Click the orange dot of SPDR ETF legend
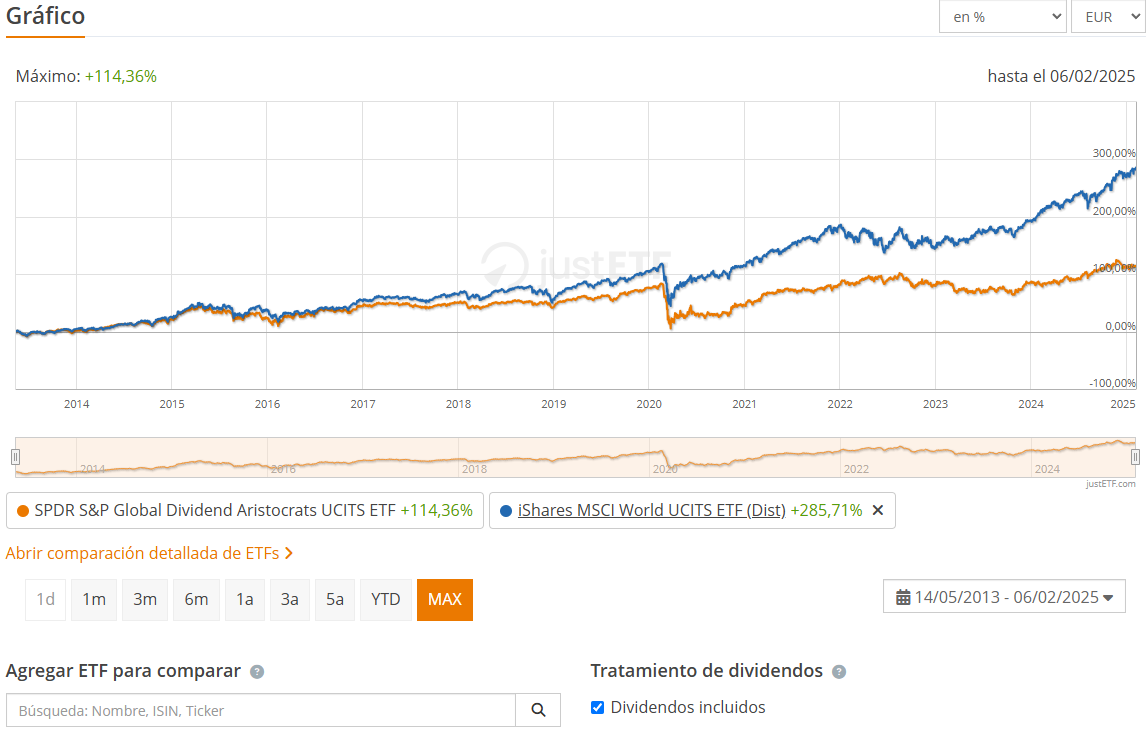Image resolution: width=1147 pixels, height=730 pixels. [x=23, y=511]
